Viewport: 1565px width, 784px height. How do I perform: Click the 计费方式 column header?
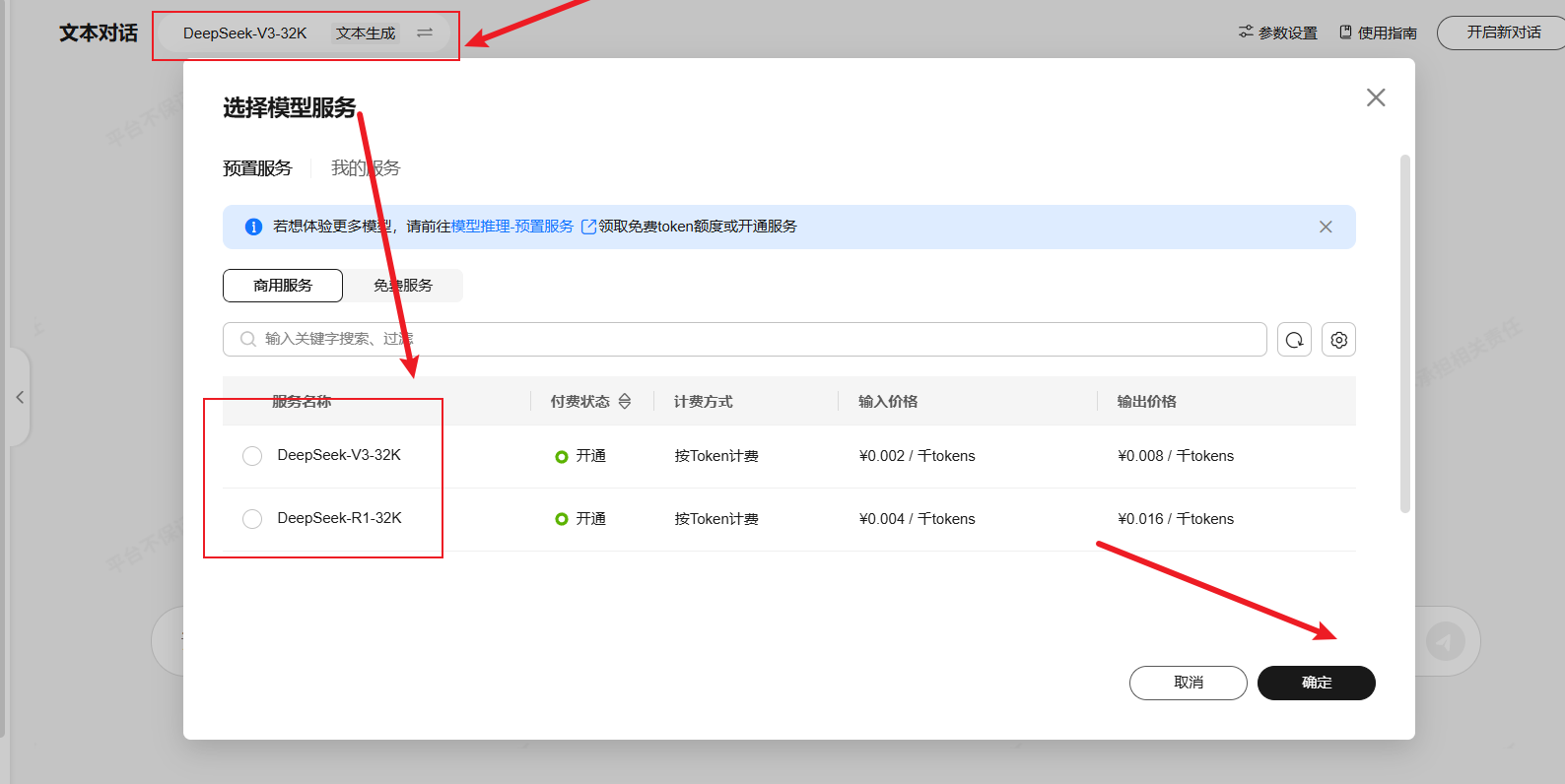[704, 402]
